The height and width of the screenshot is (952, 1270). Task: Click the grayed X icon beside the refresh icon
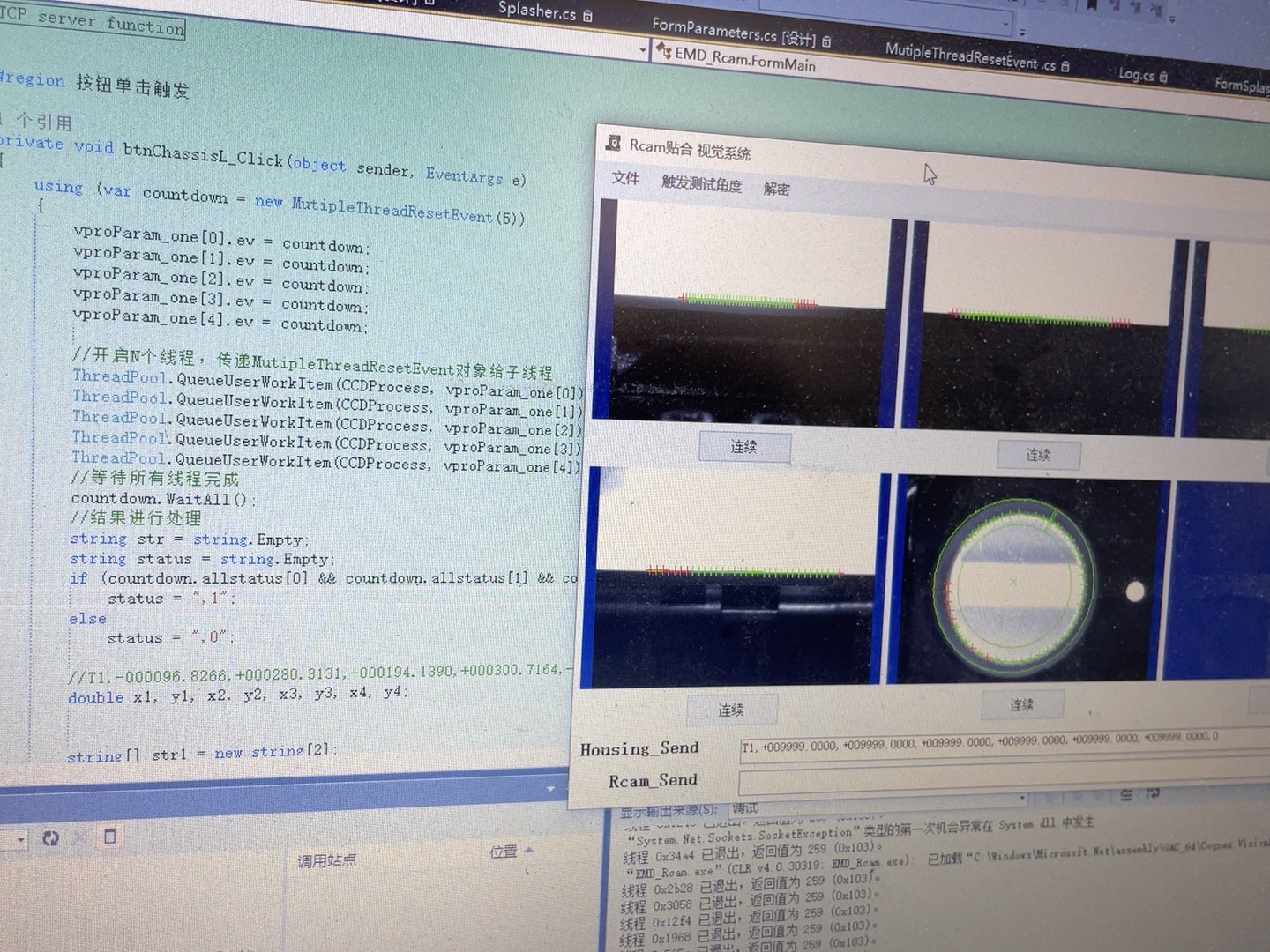(78, 837)
